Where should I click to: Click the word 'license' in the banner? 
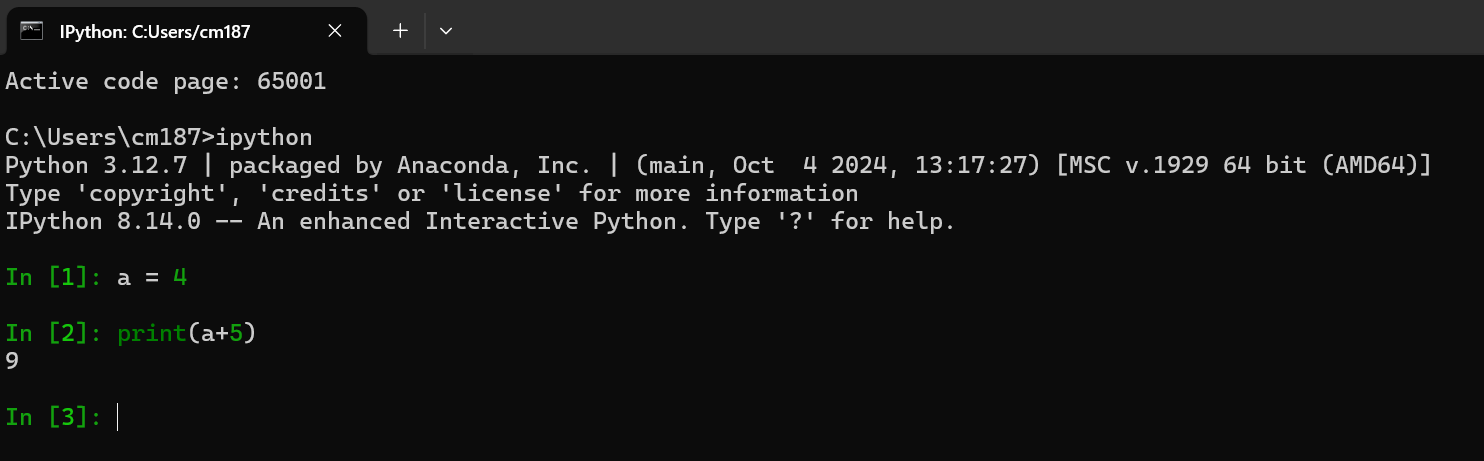(x=488, y=193)
